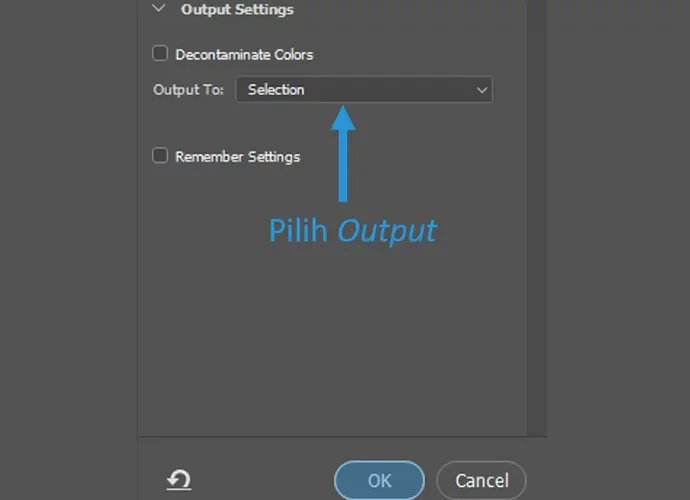Click the reset workspace arrow icon
Screen dimensions: 690x500
(179, 479)
